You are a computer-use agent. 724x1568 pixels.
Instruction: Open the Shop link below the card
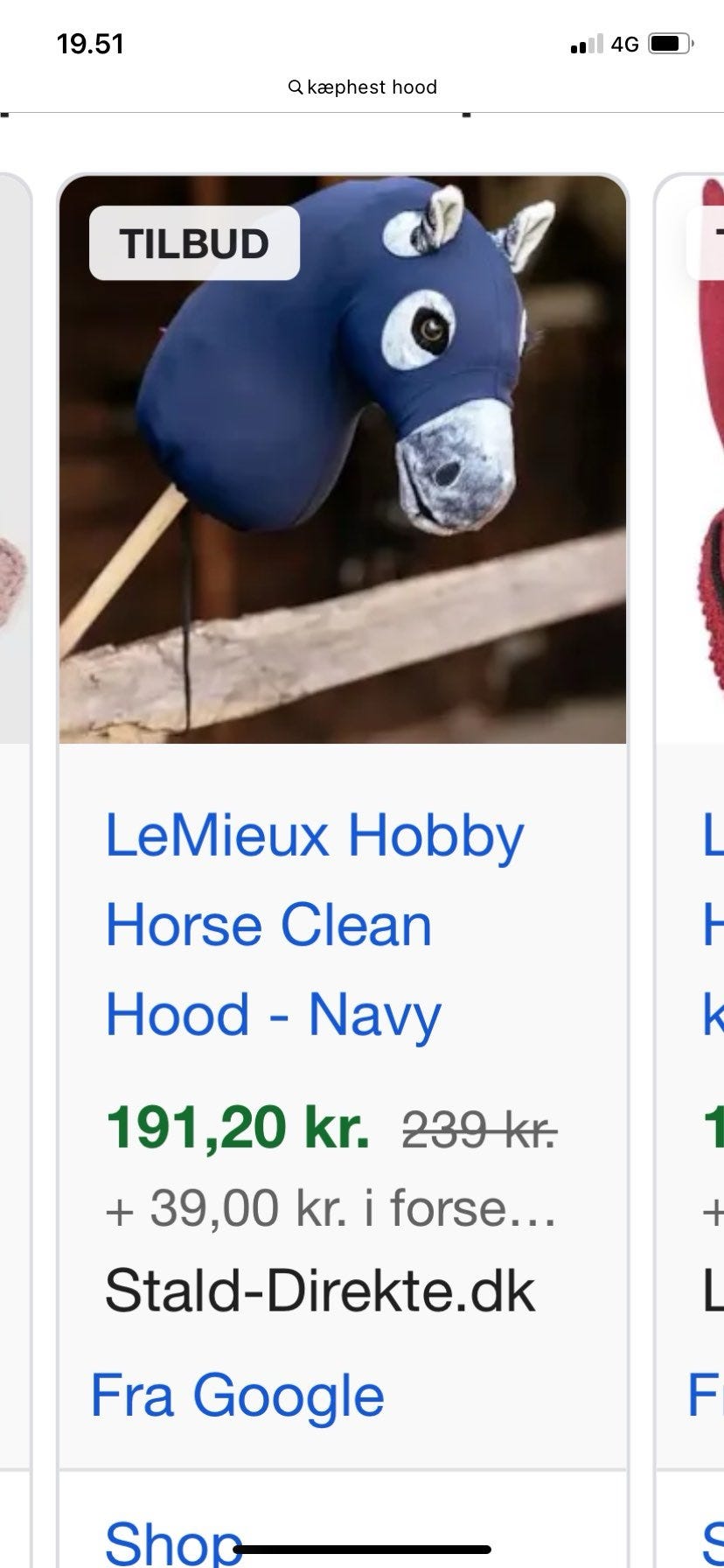coord(173,1542)
